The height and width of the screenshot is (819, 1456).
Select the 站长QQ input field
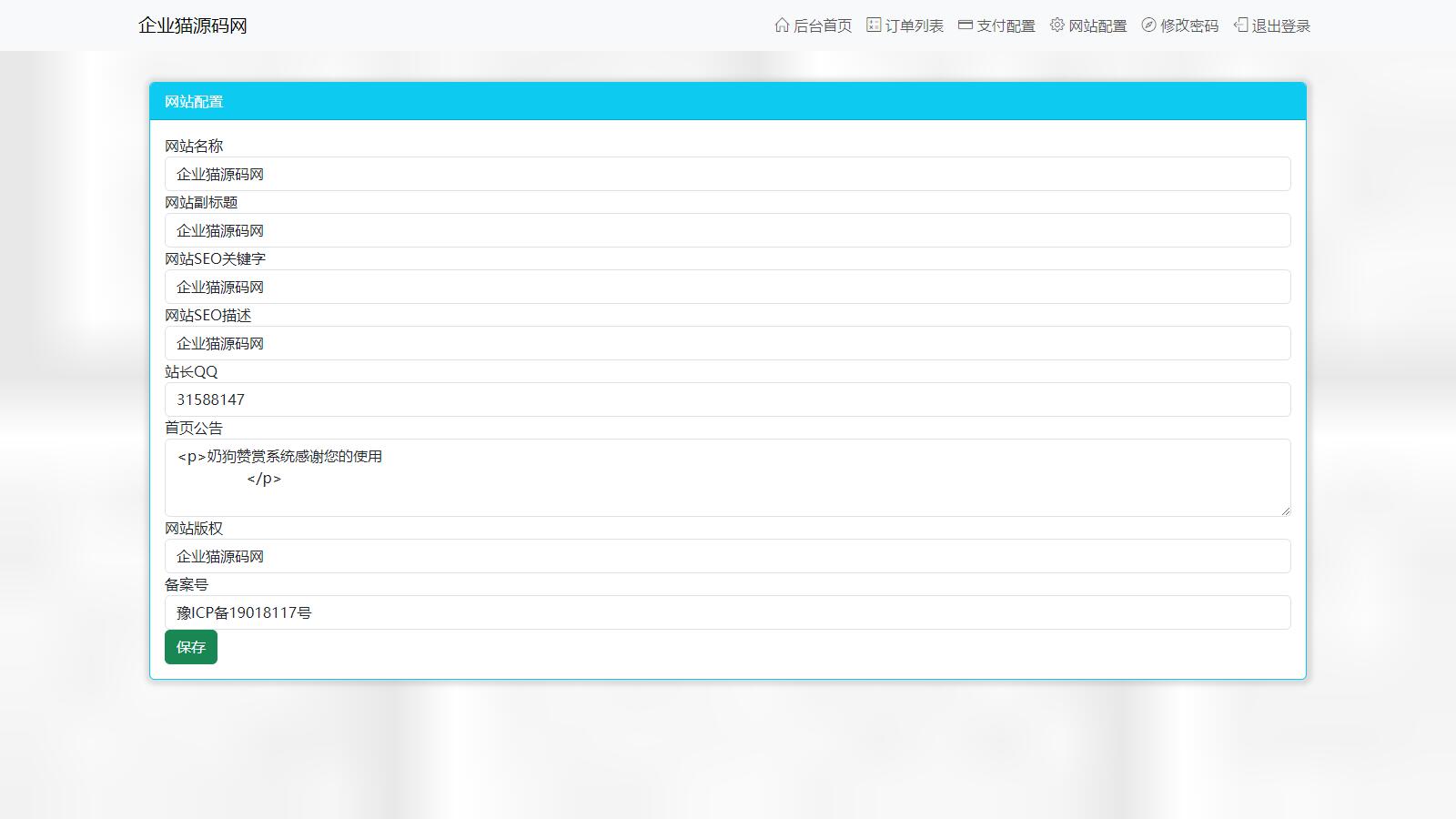coord(728,399)
